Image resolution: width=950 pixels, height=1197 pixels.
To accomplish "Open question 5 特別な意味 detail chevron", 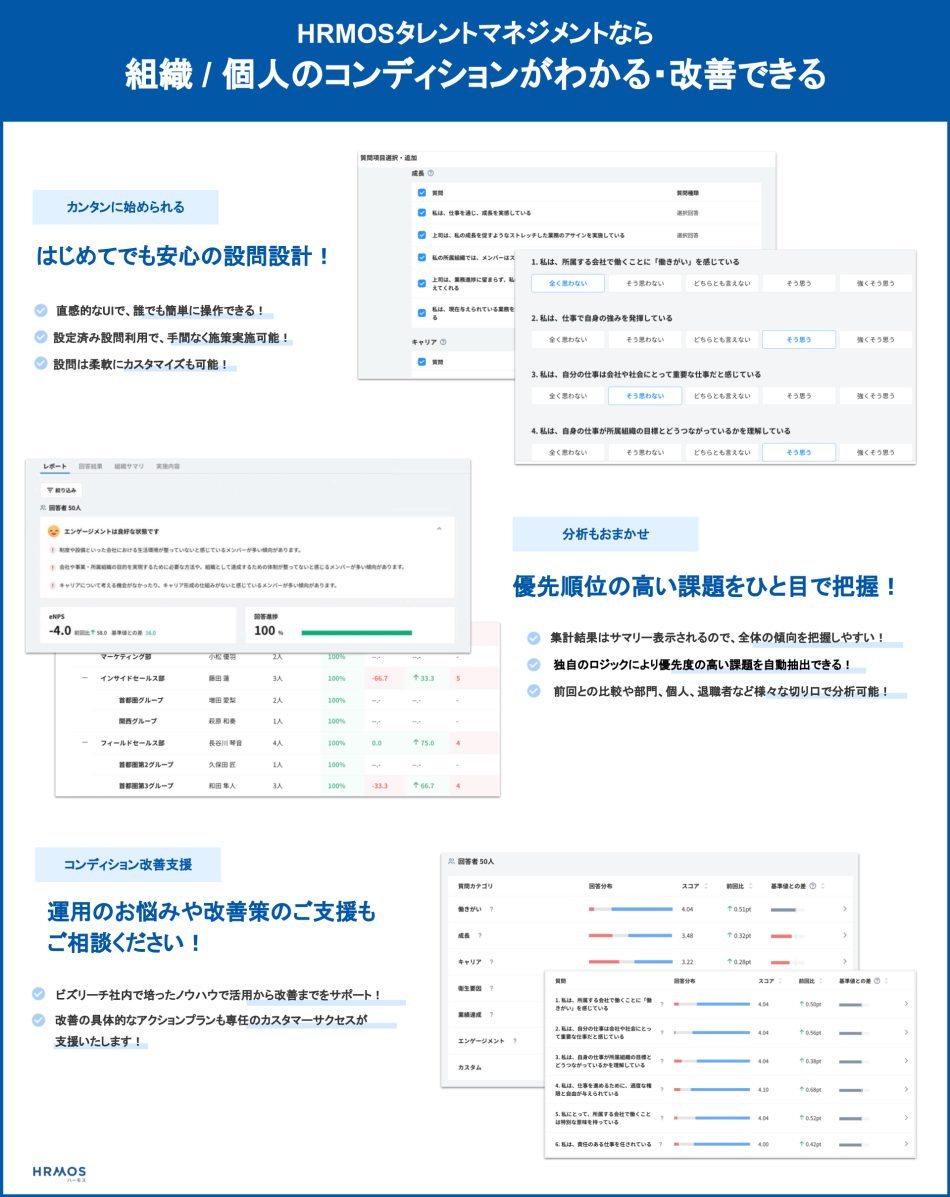I will pos(906,1118).
